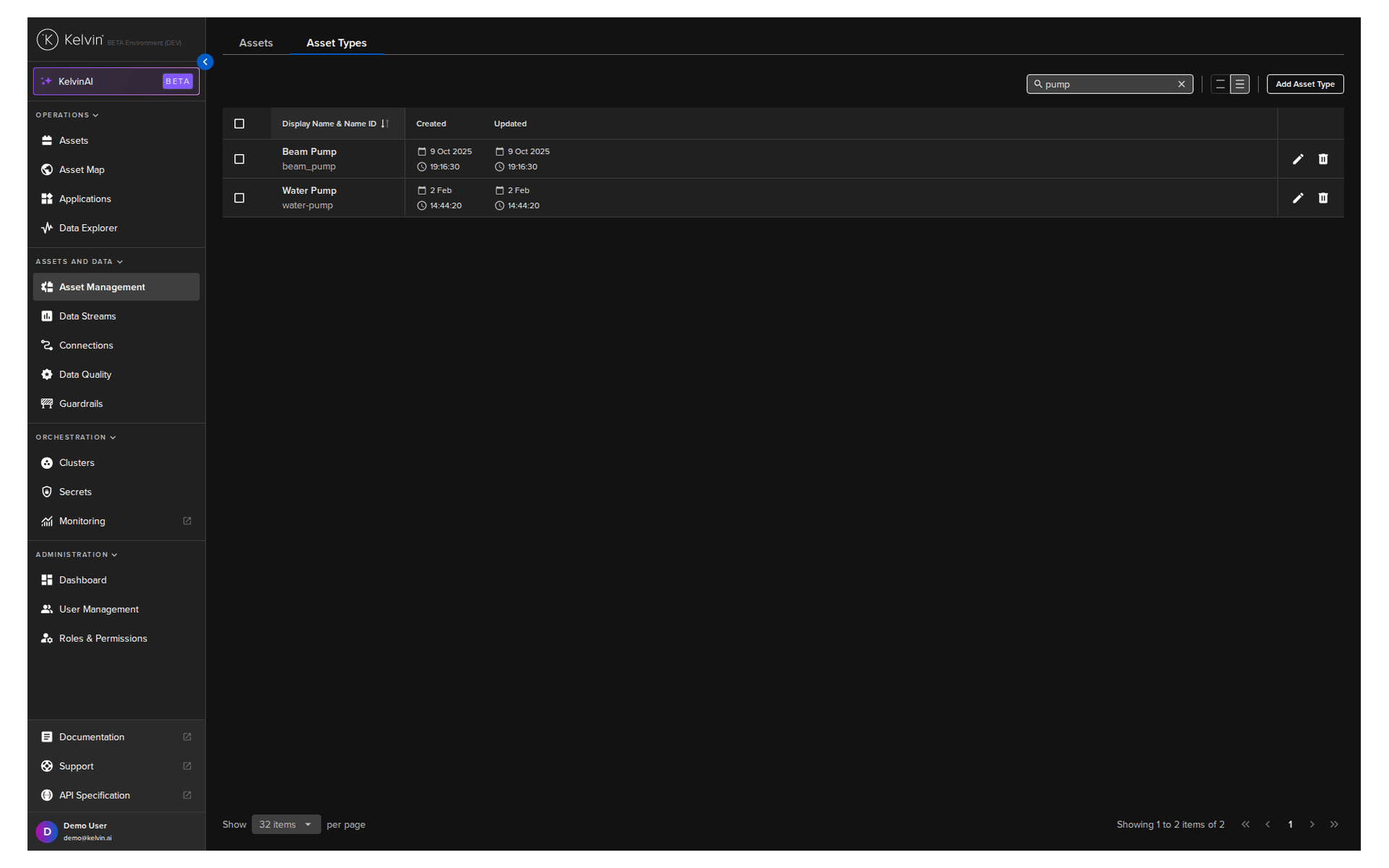The width and height of the screenshot is (1389, 868).
Task: Open the 32 items per page dropdown
Action: (286, 825)
